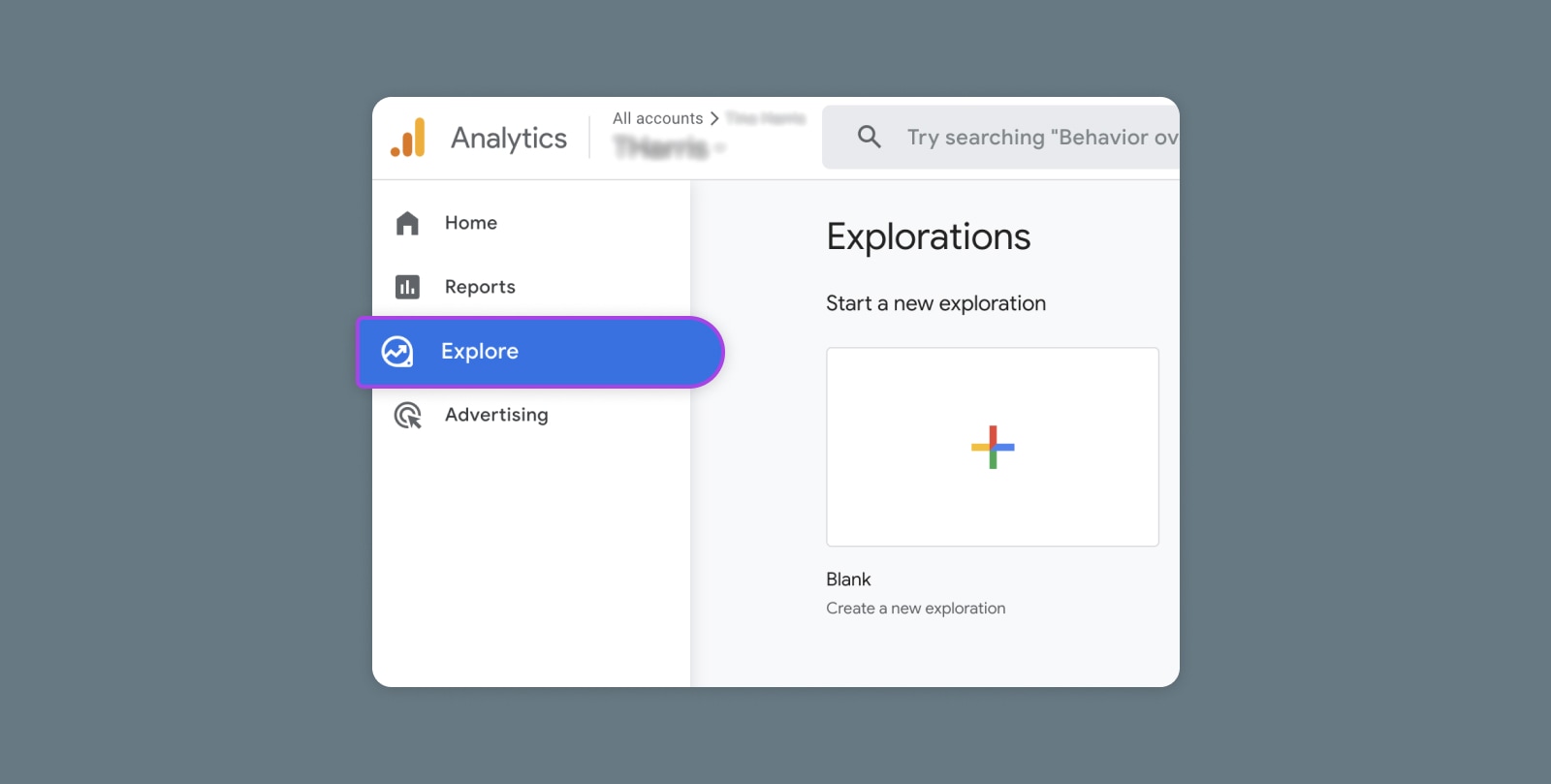1551x784 pixels.
Task: Click the Advertising target cursor icon
Action: tap(408, 415)
